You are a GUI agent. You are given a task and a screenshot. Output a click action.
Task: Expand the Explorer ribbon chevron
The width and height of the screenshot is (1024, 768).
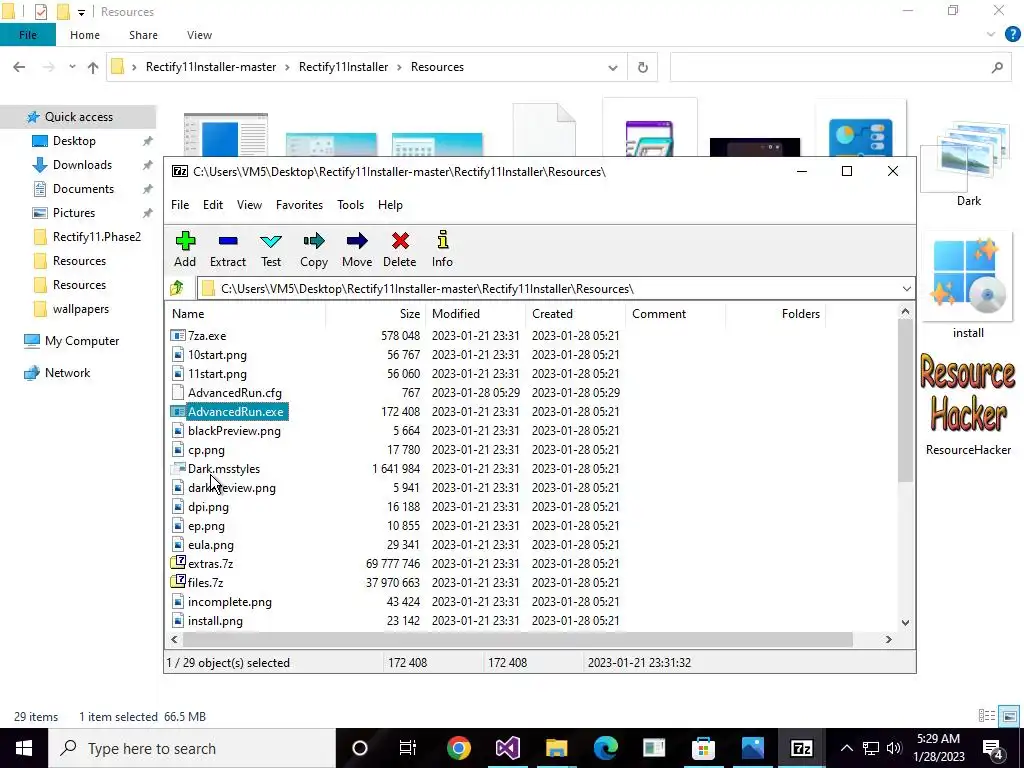click(x=991, y=35)
